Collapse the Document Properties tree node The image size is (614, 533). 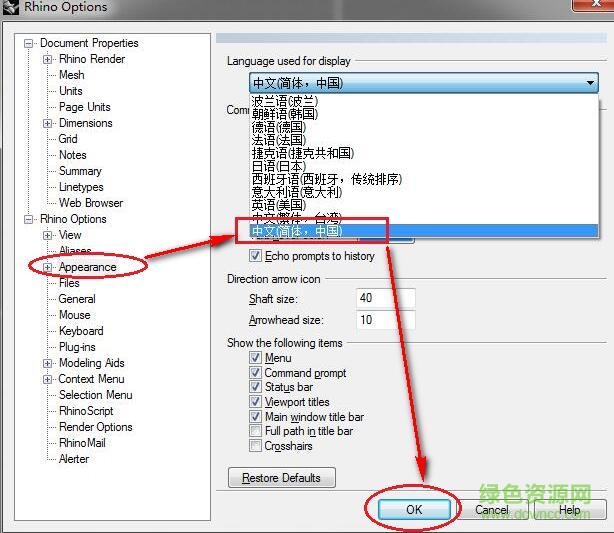click(28, 43)
